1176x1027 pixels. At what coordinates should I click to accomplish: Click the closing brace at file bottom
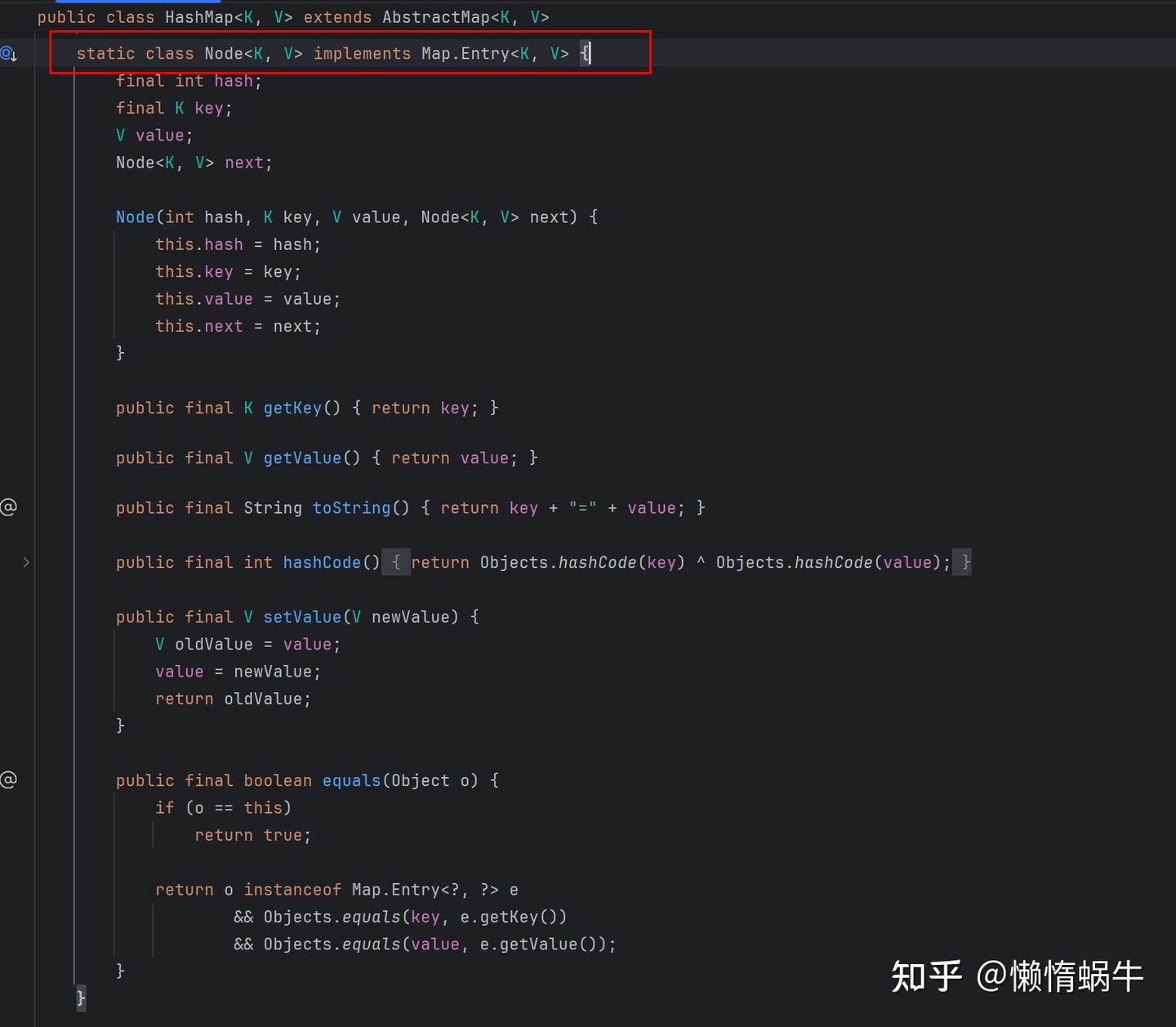pos(81,997)
